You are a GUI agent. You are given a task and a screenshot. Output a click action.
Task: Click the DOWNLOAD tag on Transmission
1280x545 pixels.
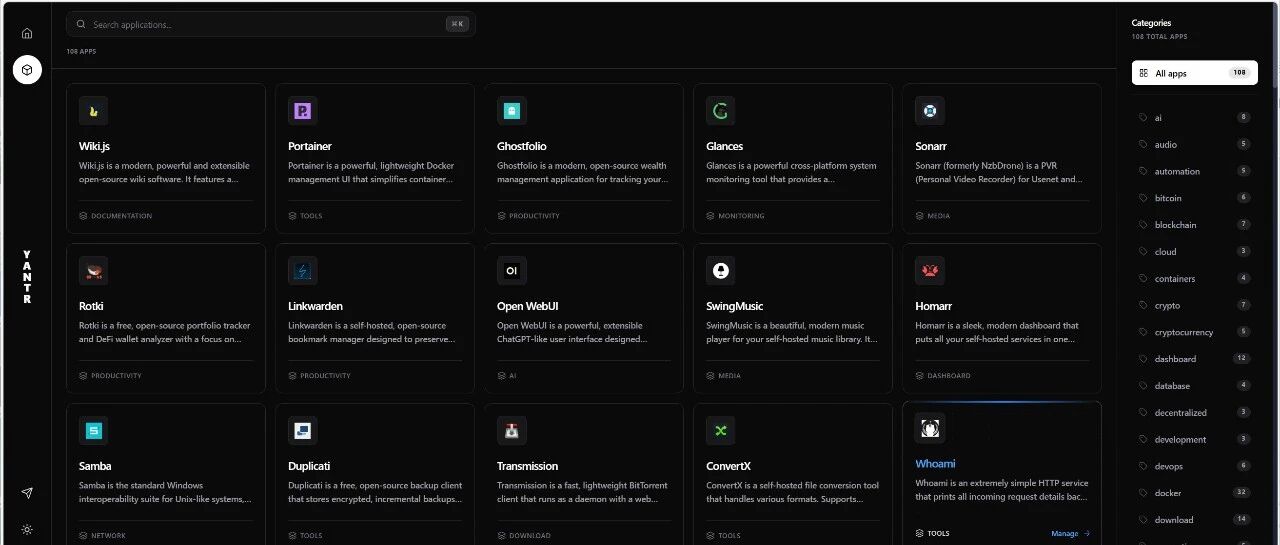click(524, 536)
